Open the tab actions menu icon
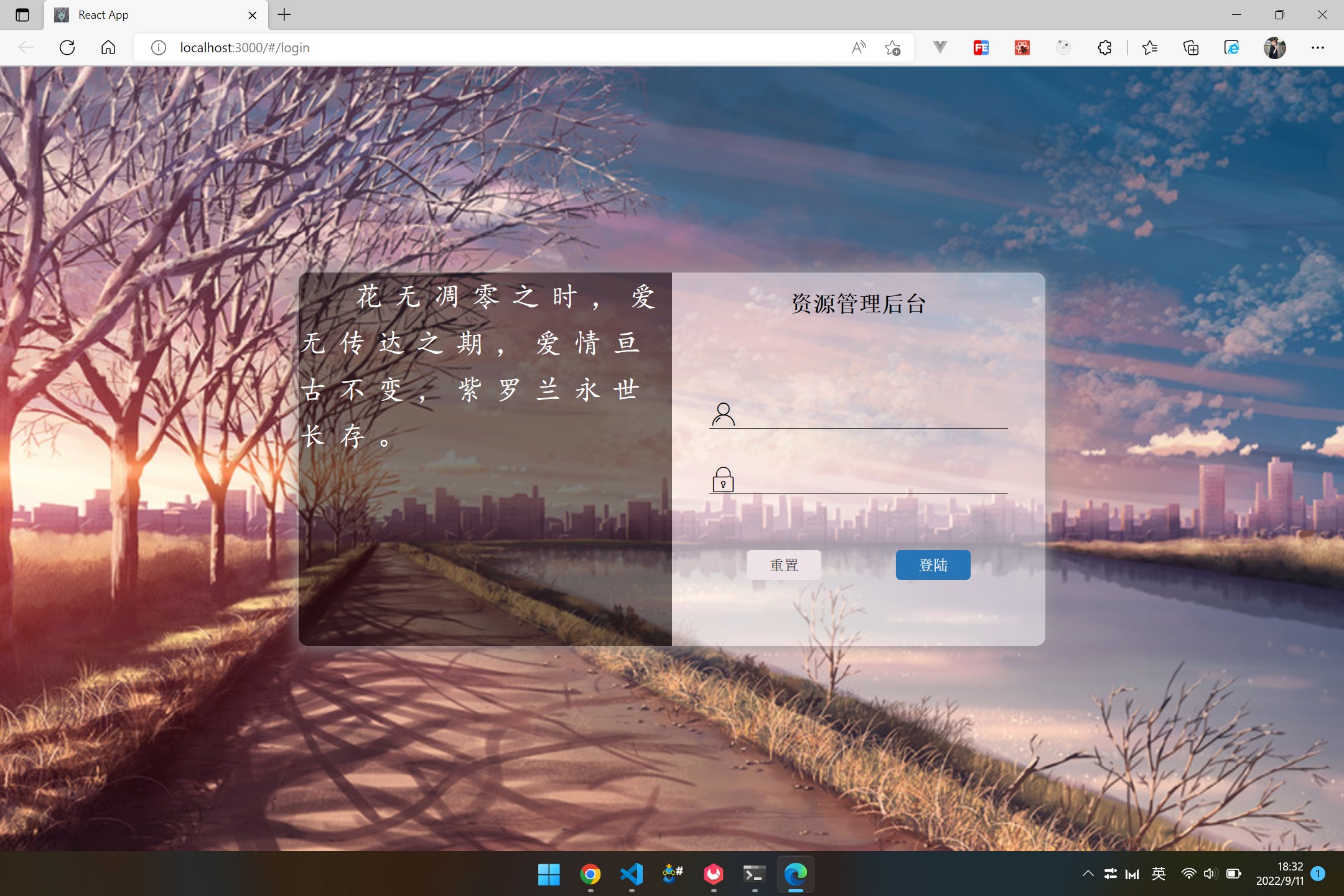The width and height of the screenshot is (1344, 896). point(22,15)
